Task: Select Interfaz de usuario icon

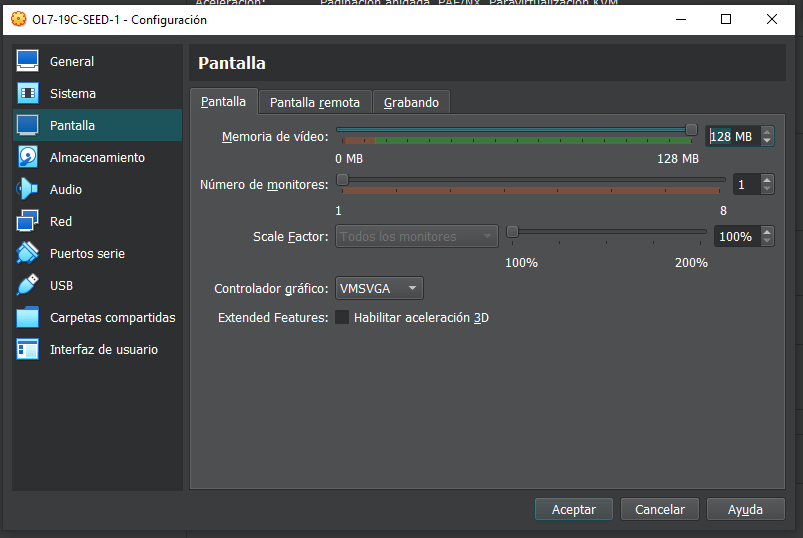Action: coord(28,349)
